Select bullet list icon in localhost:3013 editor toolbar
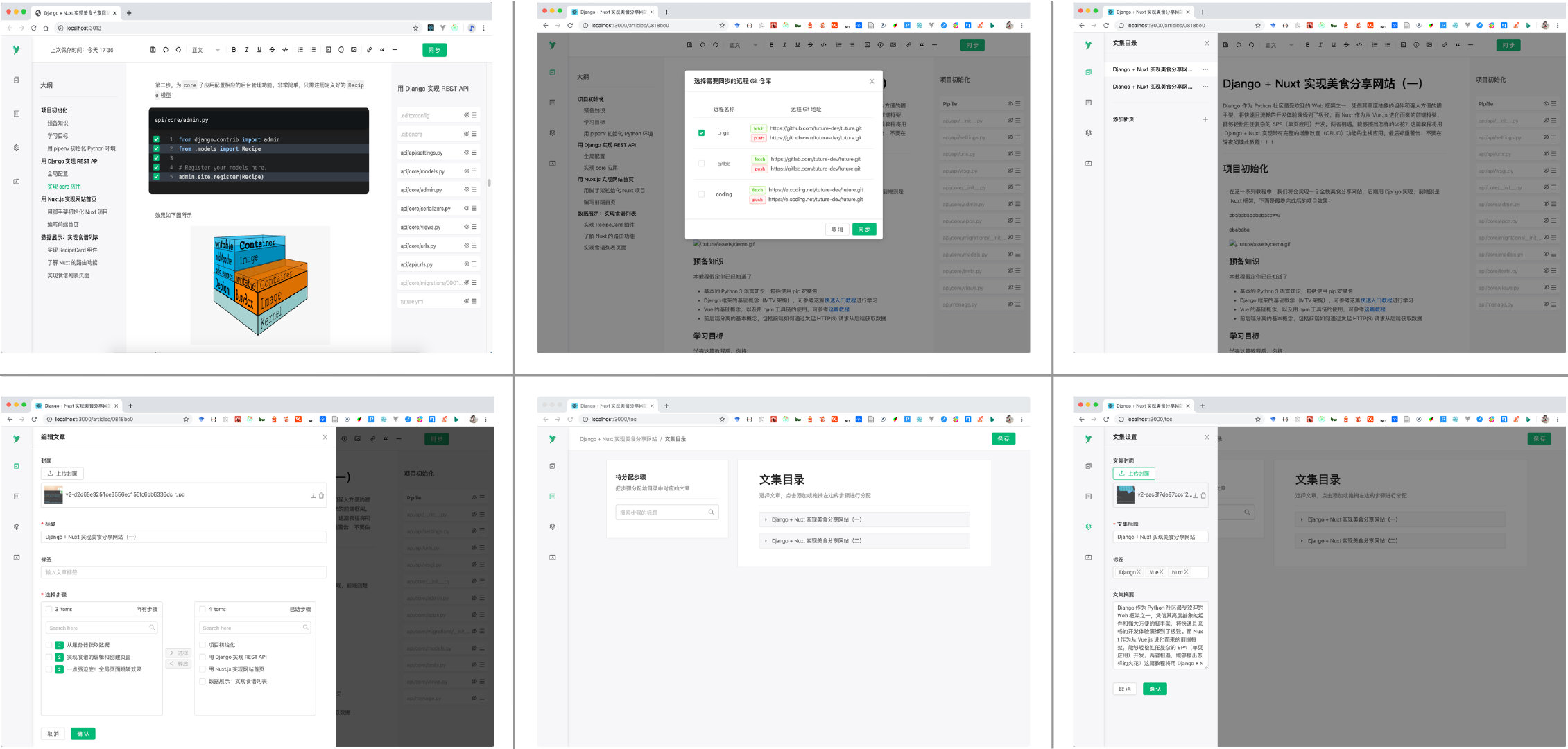Screen dimensions: 1568x749 [313, 50]
